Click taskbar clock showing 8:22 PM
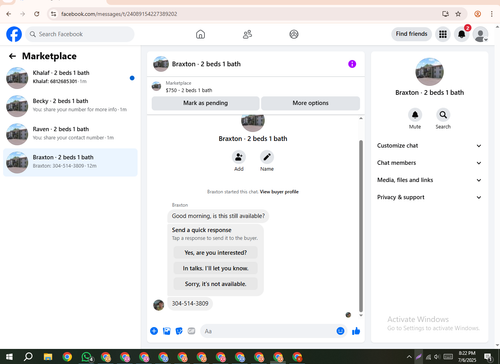500x364 pixels. tap(467, 357)
